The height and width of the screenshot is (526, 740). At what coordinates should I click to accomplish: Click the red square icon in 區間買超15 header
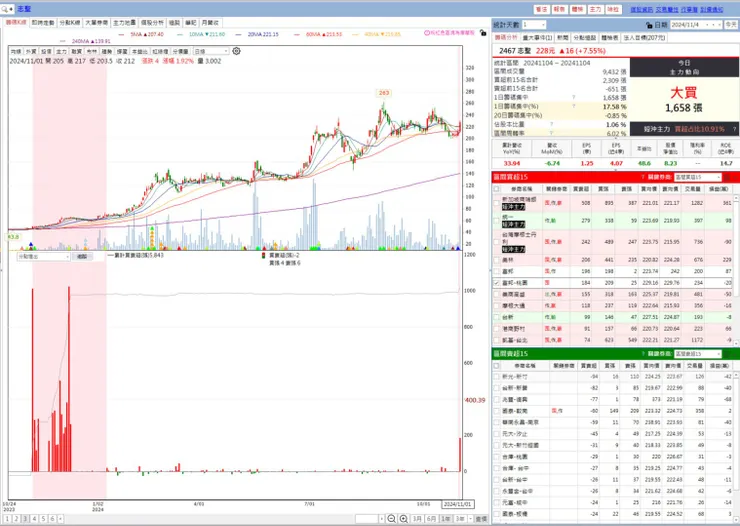tap(727, 177)
